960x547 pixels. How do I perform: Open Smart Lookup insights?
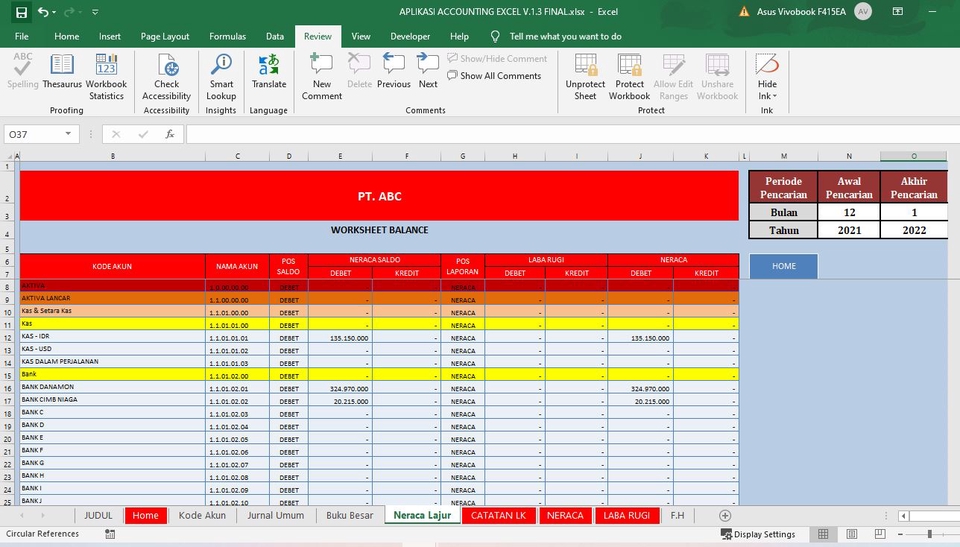[x=221, y=77]
